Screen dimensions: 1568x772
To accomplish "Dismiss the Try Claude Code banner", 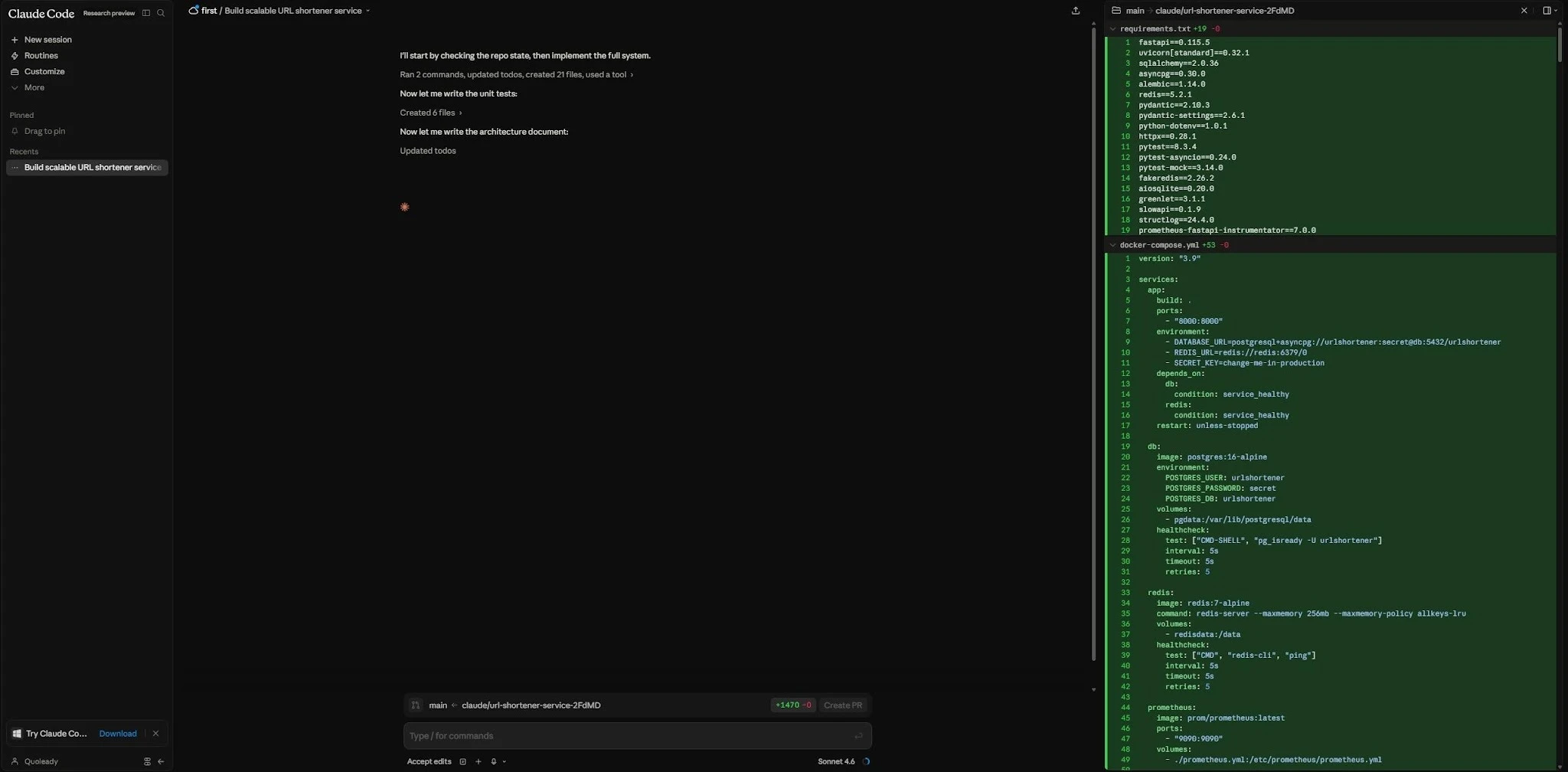I will pos(155,734).
